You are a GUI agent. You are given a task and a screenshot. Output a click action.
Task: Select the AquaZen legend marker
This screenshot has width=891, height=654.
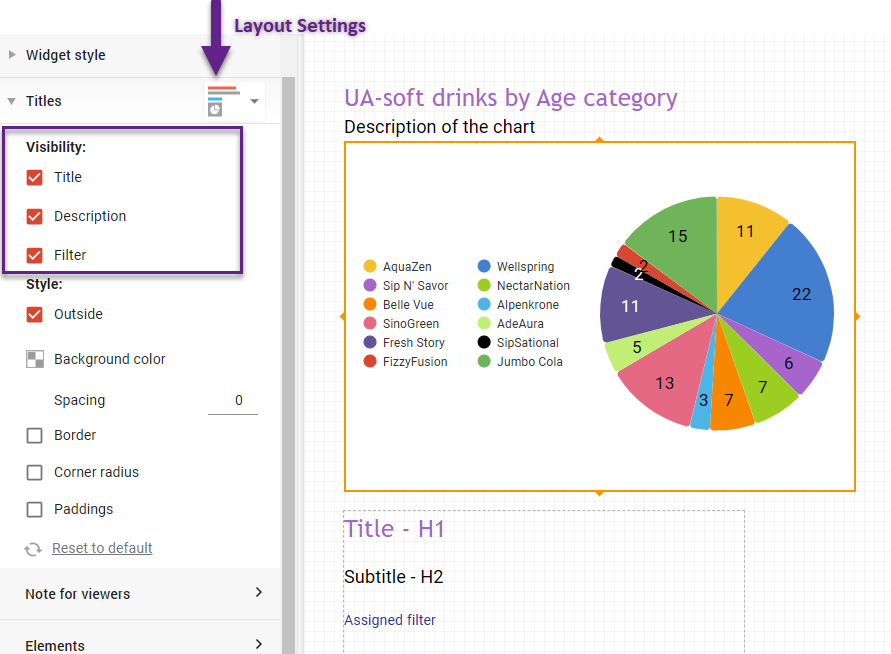(370, 267)
